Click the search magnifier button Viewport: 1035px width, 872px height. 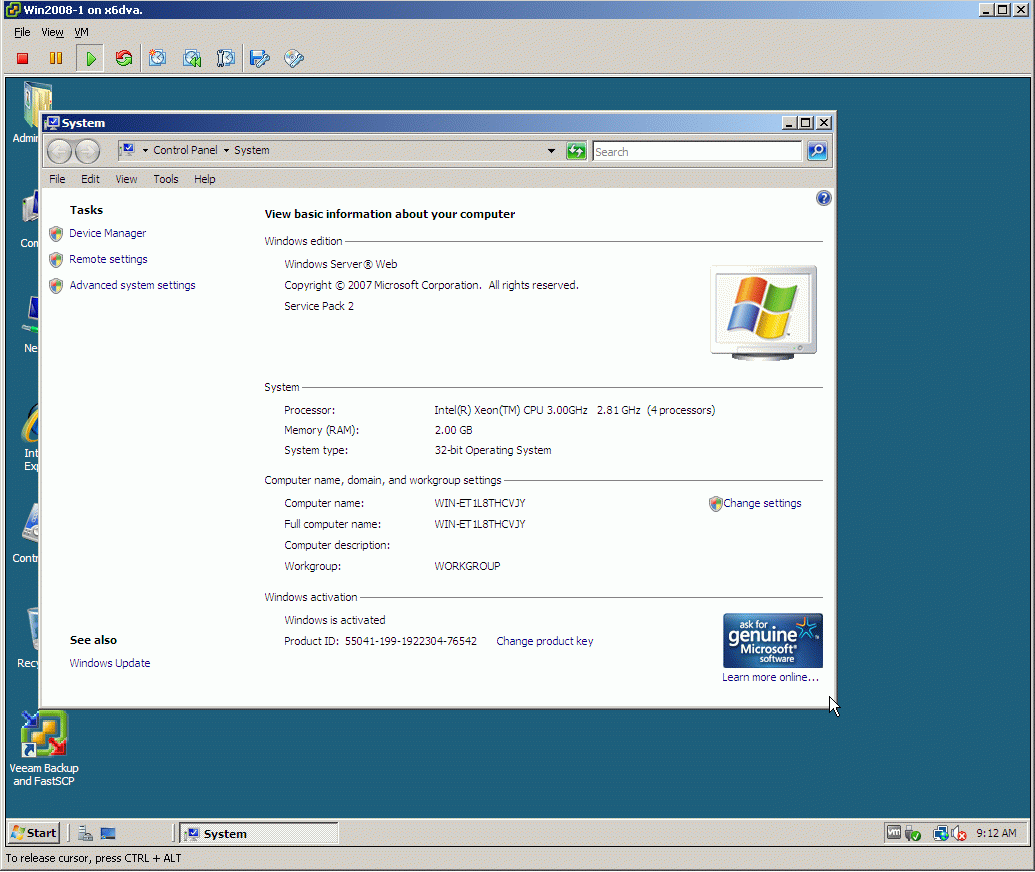pos(817,151)
